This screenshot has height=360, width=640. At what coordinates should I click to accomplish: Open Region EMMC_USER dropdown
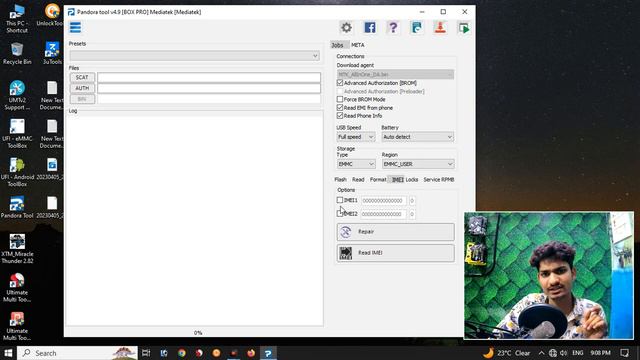pyautogui.click(x=418, y=164)
